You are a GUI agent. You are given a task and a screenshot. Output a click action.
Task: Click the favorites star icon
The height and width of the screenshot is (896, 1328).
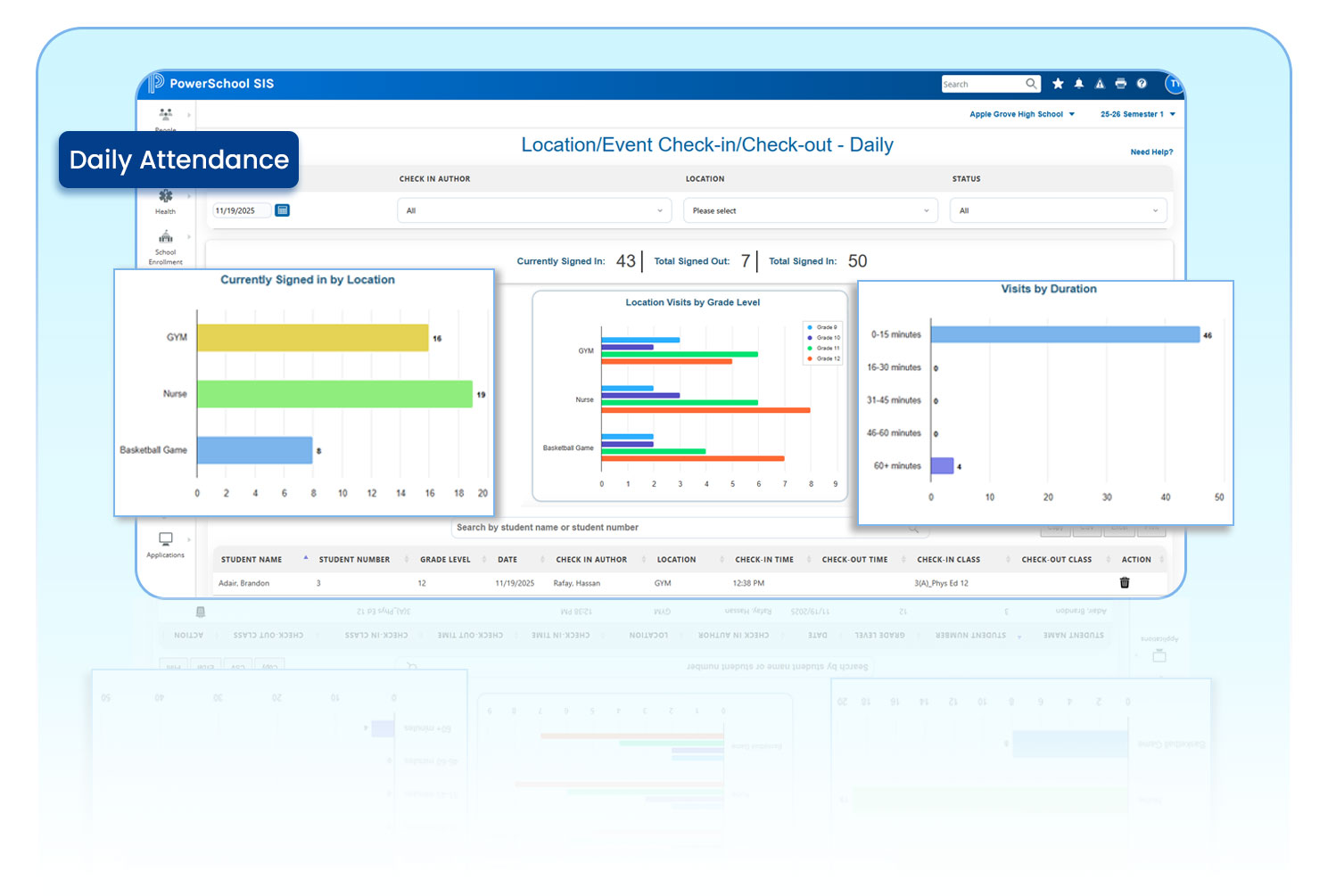click(1058, 84)
